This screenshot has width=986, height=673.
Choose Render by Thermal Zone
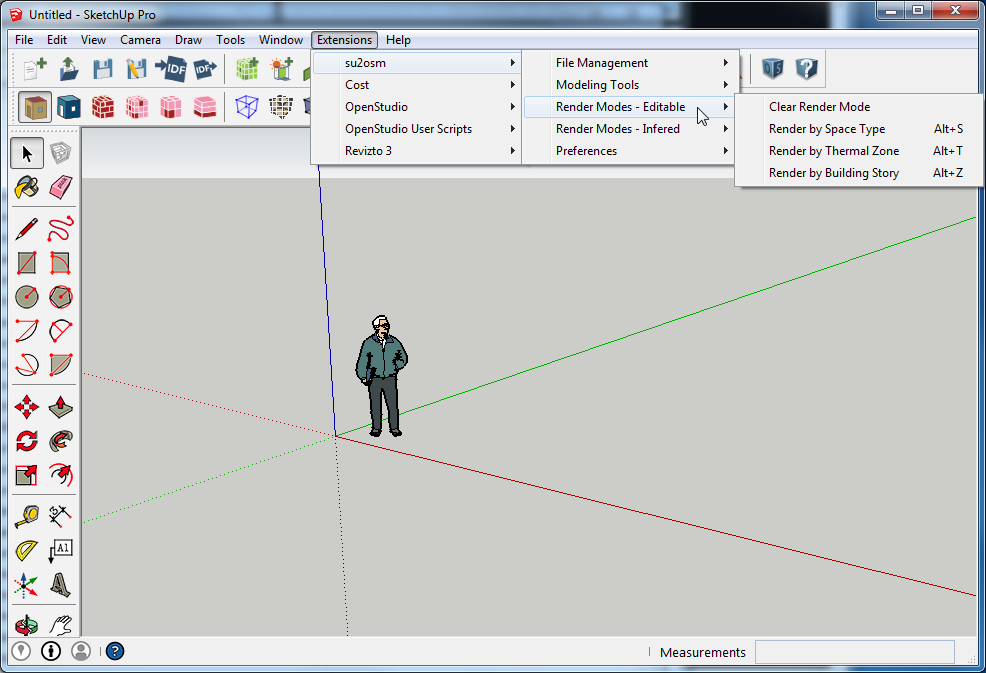(x=859, y=151)
